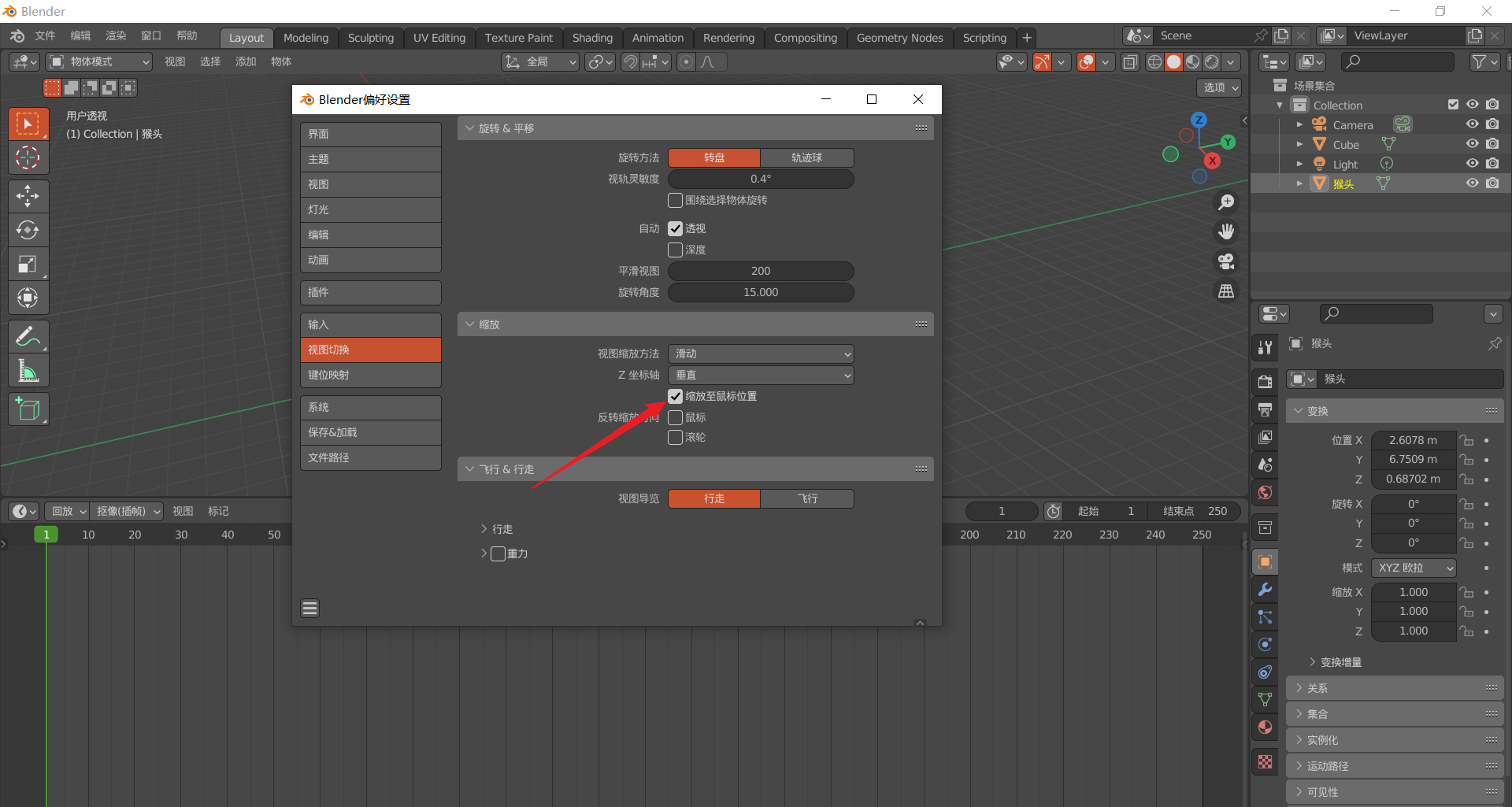Screen dimensions: 1512x807
Task: Open the Texture properties checker tab
Action: 1266,761
